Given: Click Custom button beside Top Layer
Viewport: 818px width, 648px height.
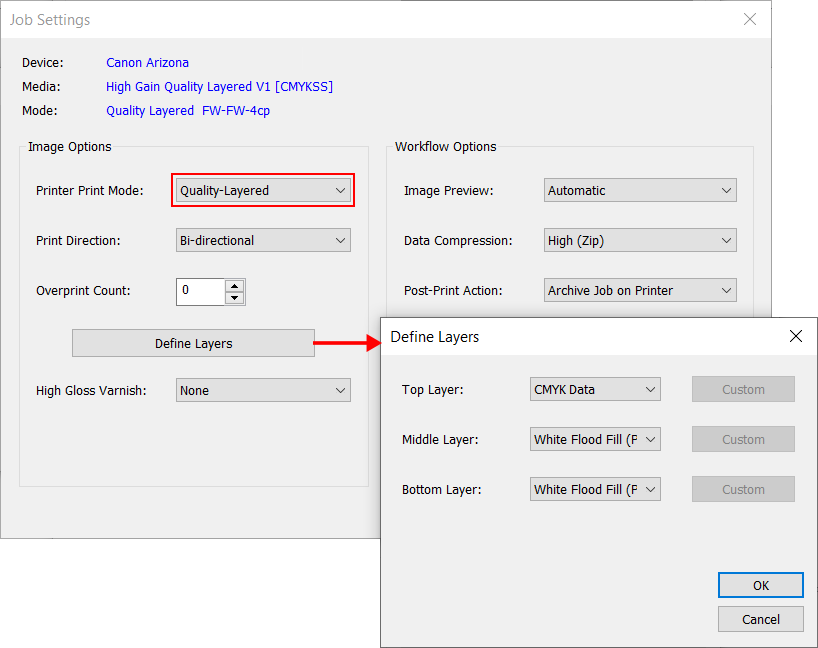Looking at the screenshot, I should [743, 389].
